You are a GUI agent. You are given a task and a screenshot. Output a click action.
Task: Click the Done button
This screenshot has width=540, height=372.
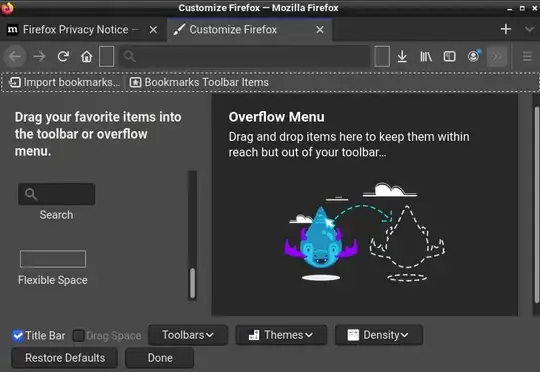tap(160, 358)
